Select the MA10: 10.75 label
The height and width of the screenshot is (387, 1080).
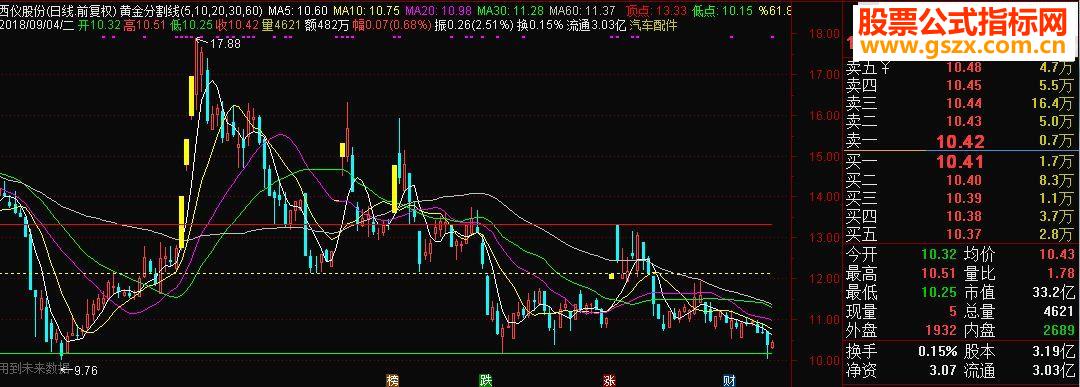click(x=366, y=11)
